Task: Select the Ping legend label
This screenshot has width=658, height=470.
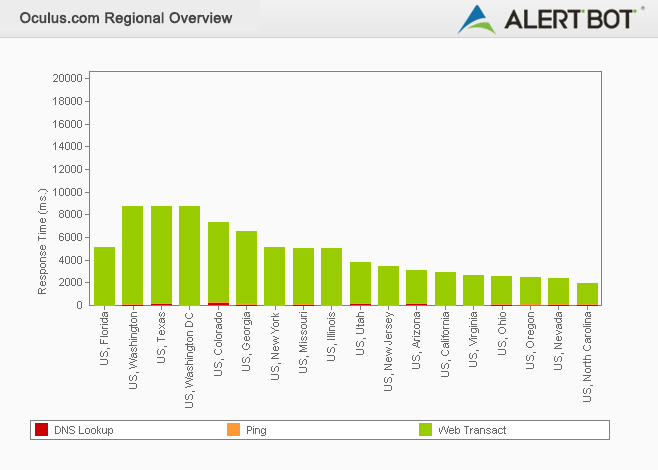Action: (x=256, y=430)
